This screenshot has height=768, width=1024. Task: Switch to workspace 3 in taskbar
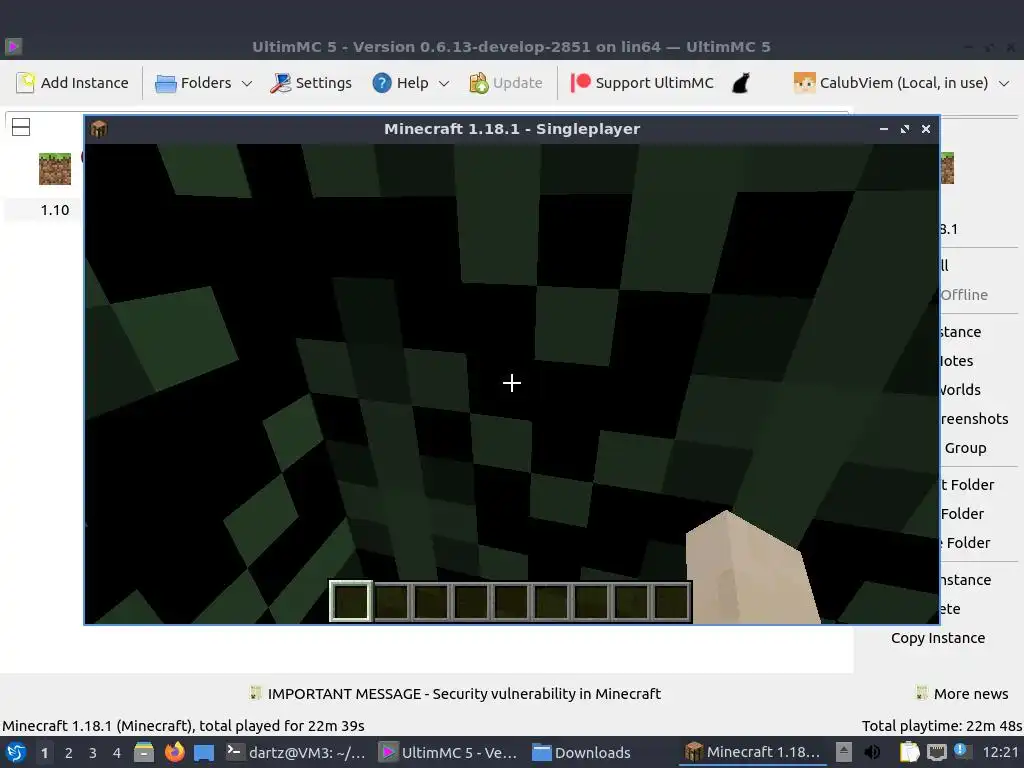[x=93, y=753]
